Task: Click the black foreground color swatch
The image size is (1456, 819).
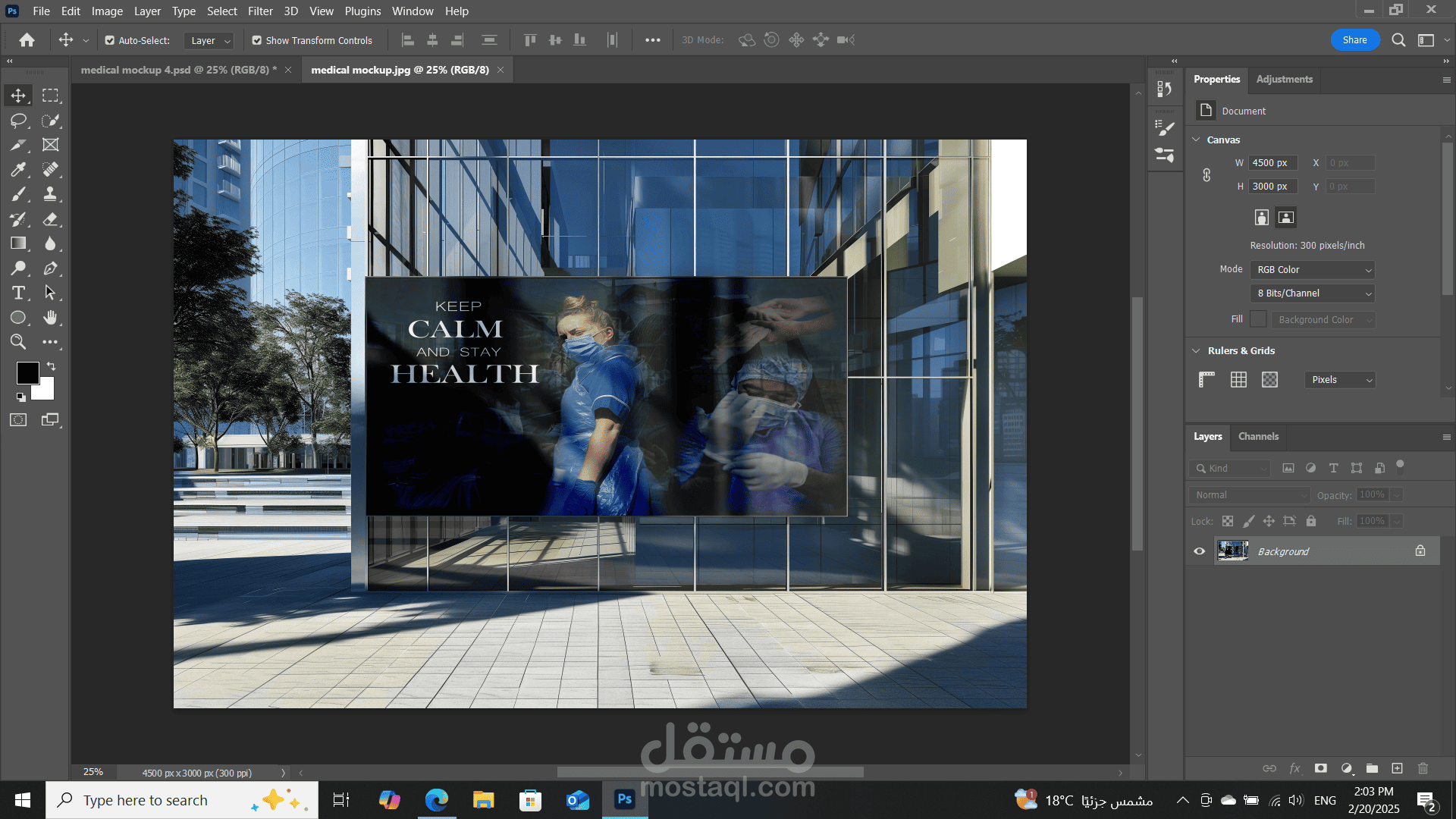Action: [28, 372]
